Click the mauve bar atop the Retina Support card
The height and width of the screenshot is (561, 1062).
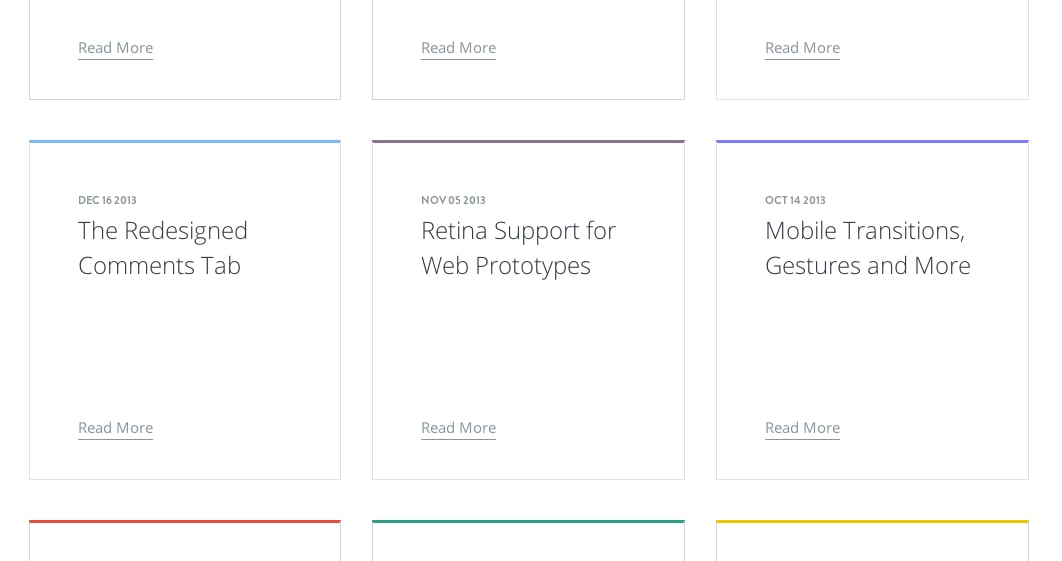528,142
